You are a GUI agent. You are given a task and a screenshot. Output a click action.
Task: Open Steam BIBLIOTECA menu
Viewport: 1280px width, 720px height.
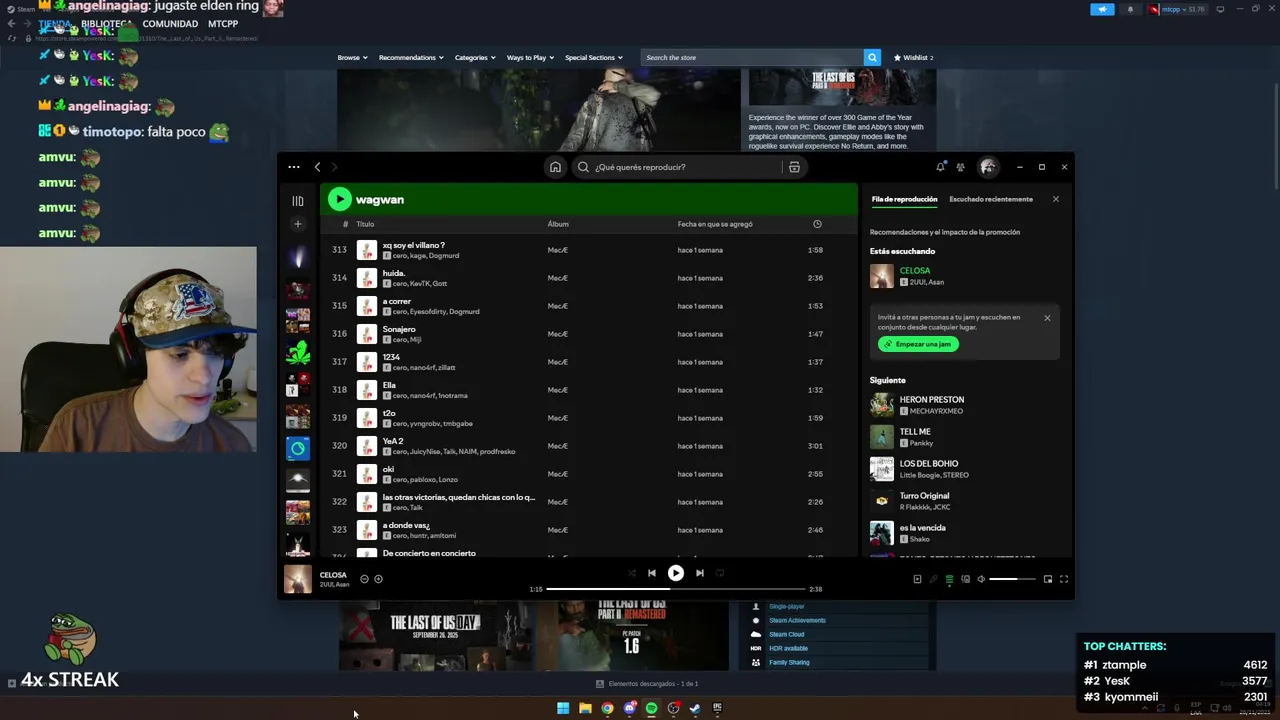point(106,23)
